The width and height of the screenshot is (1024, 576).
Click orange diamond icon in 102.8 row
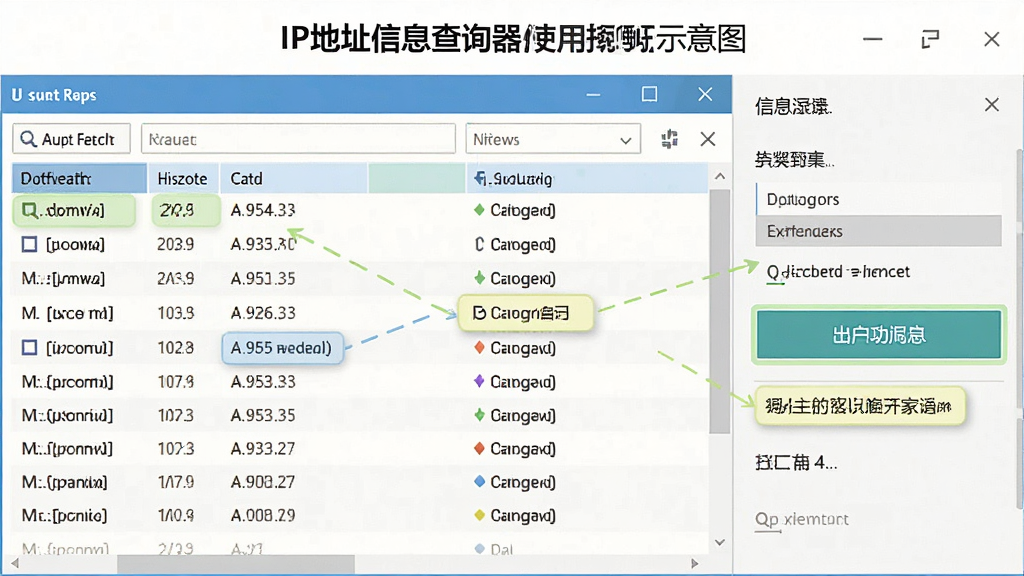click(479, 347)
